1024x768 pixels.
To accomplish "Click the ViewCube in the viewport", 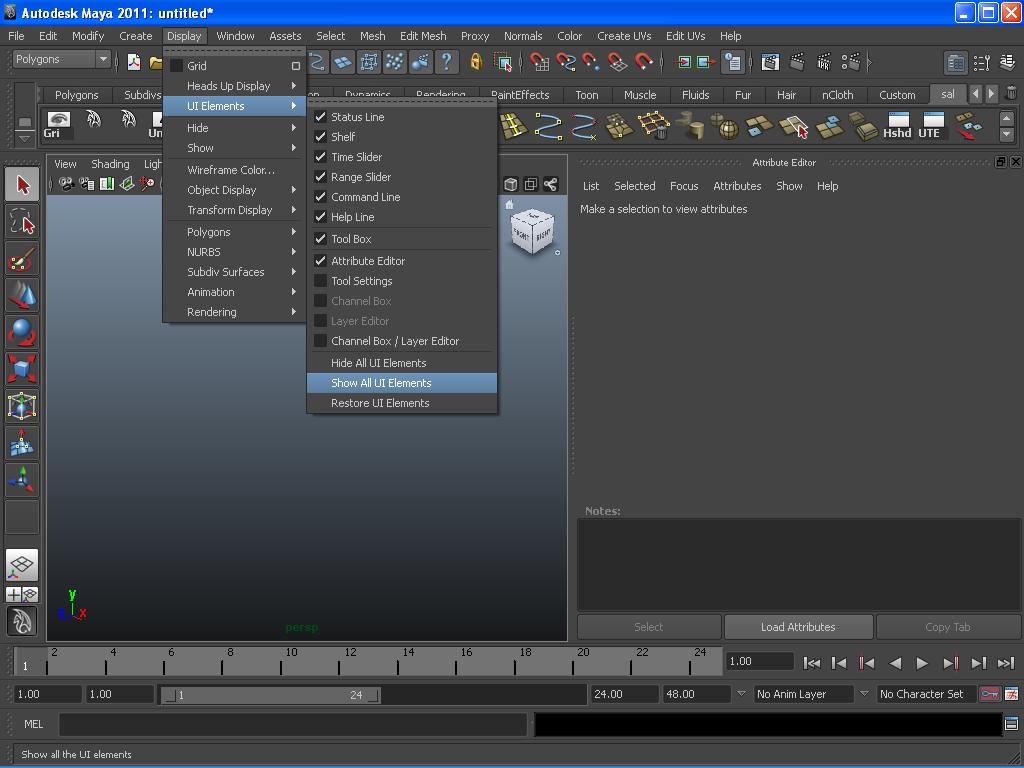I will [x=533, y=231].
